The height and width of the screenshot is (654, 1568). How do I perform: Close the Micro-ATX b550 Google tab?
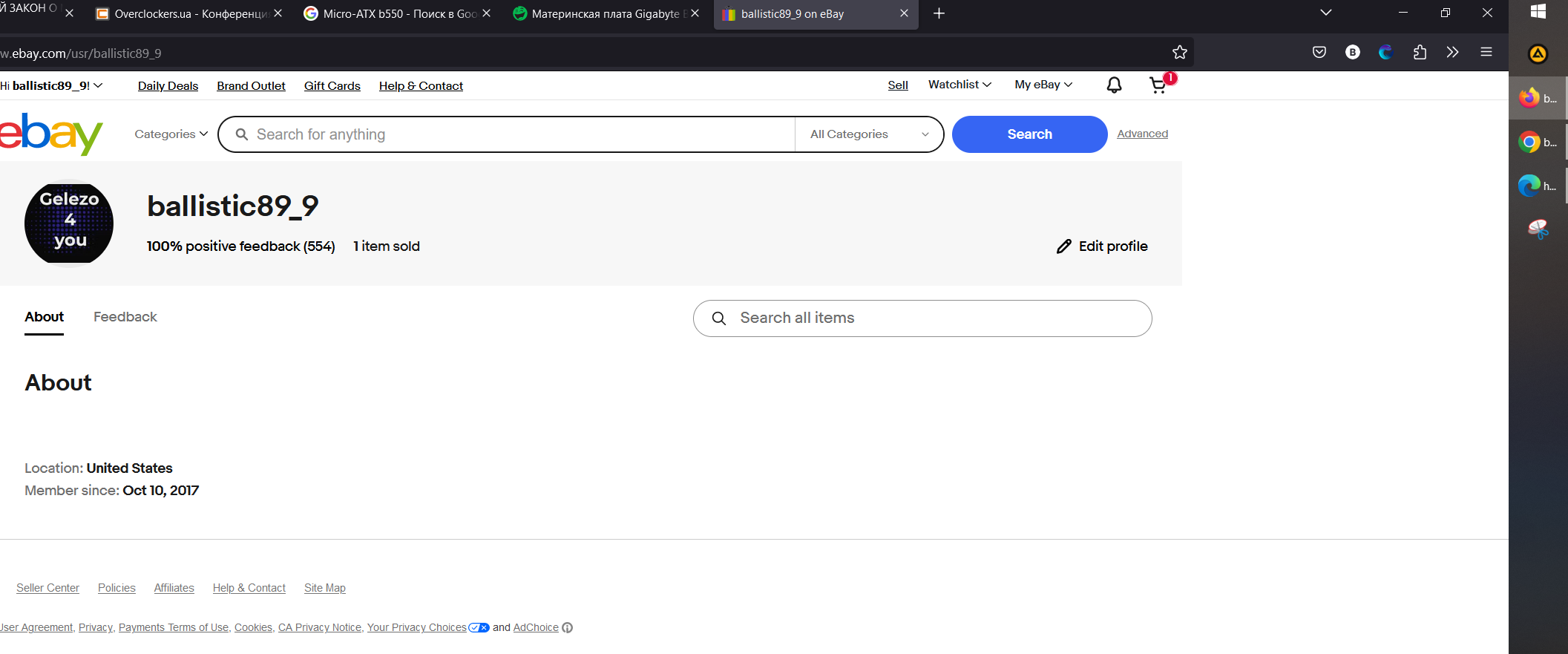click(x=486, y=13)
